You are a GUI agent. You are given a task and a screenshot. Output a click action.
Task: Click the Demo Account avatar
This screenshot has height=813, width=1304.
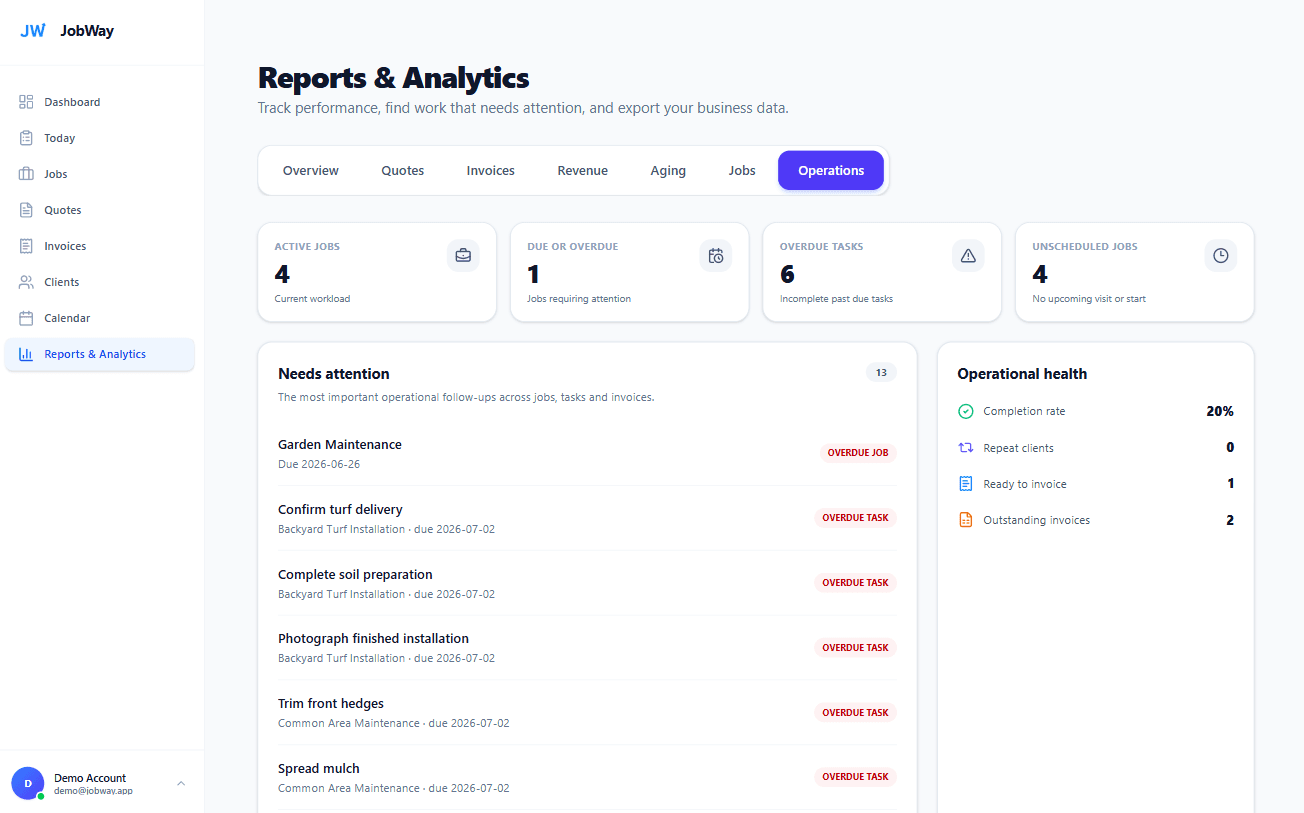pos(28,783)
